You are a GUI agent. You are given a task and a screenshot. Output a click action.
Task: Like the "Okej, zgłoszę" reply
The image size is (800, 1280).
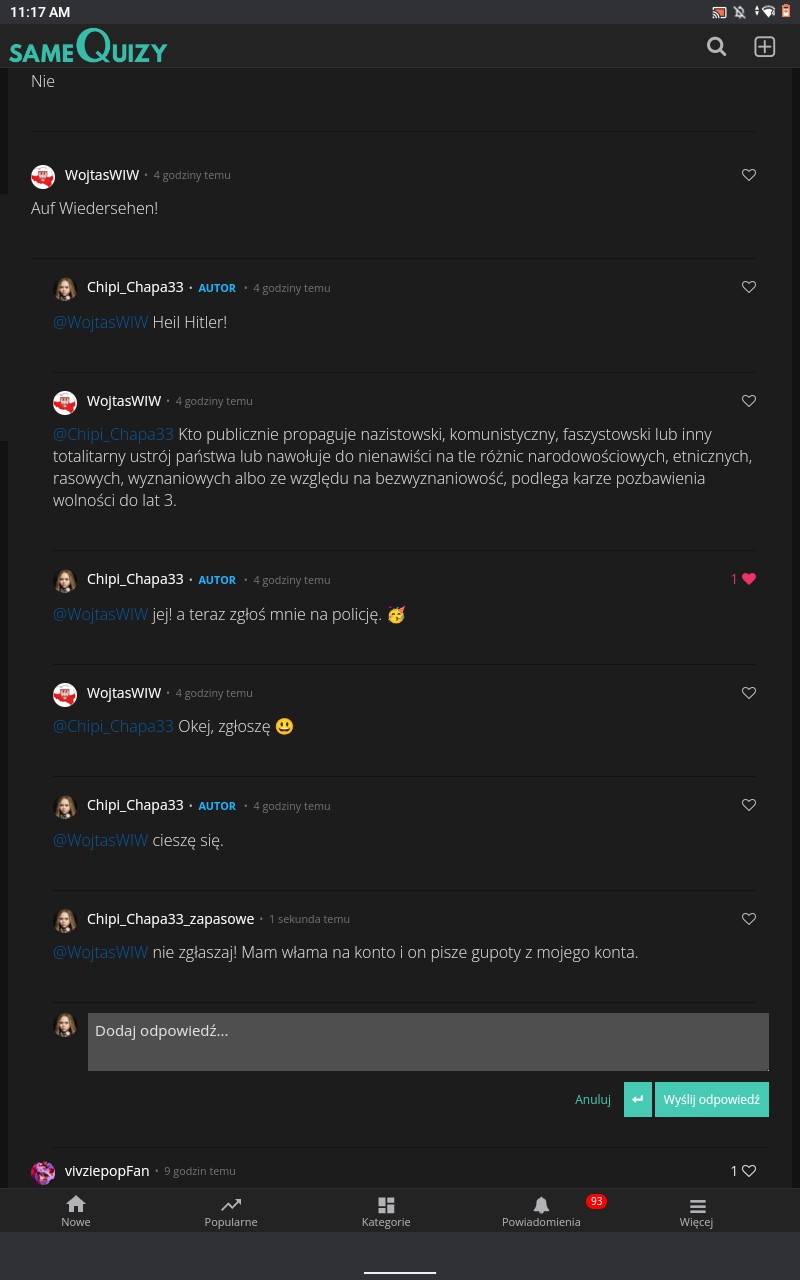coord(749,692)
